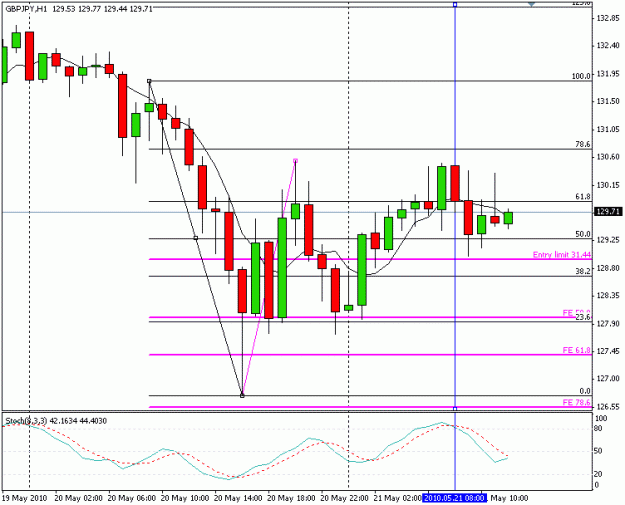The image size is (625, 505).
Task: Click the Stochastic 50 level label
Action: coord(599,451)
